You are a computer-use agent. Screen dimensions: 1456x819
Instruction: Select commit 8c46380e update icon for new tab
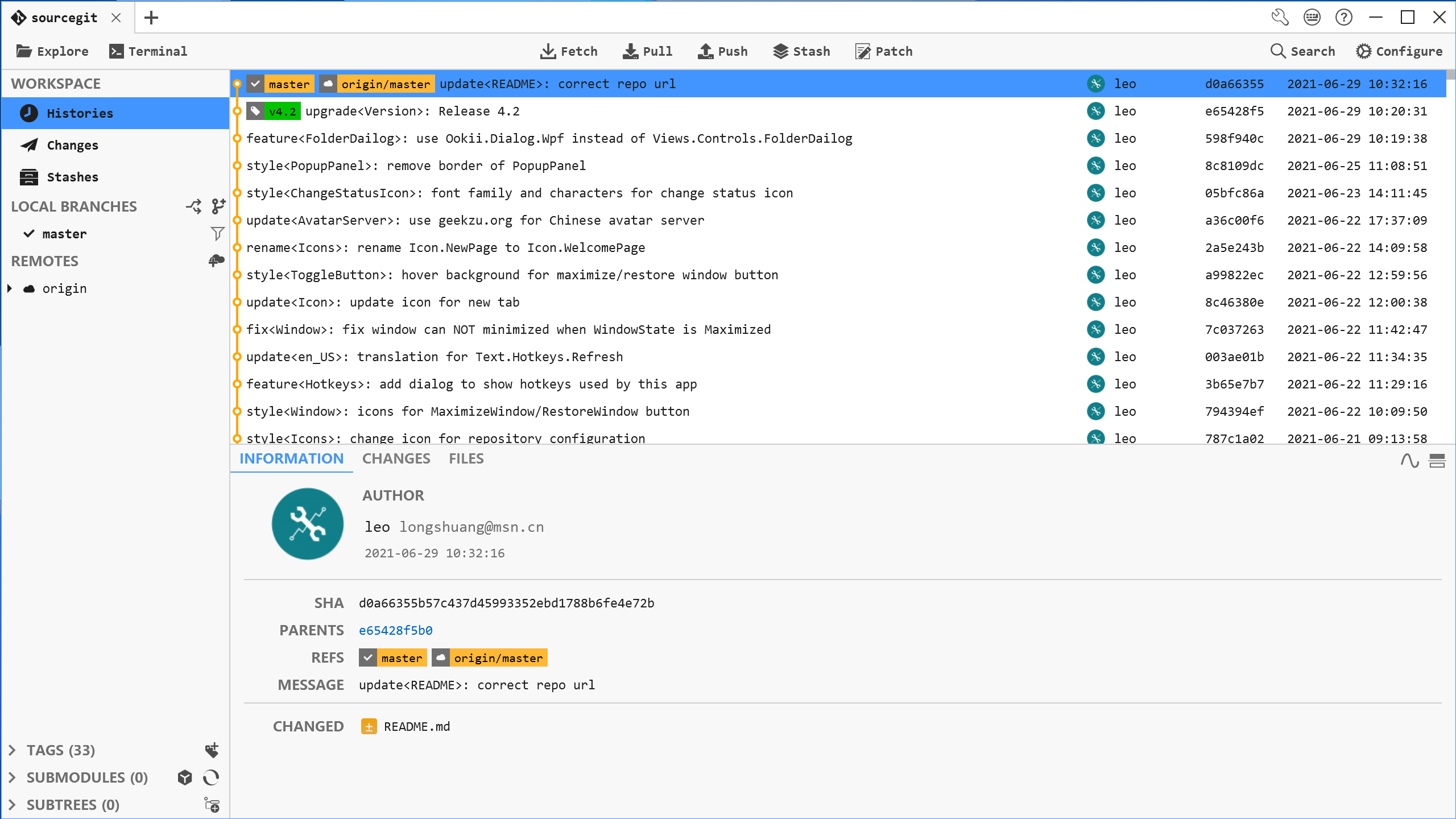[838, 302]
